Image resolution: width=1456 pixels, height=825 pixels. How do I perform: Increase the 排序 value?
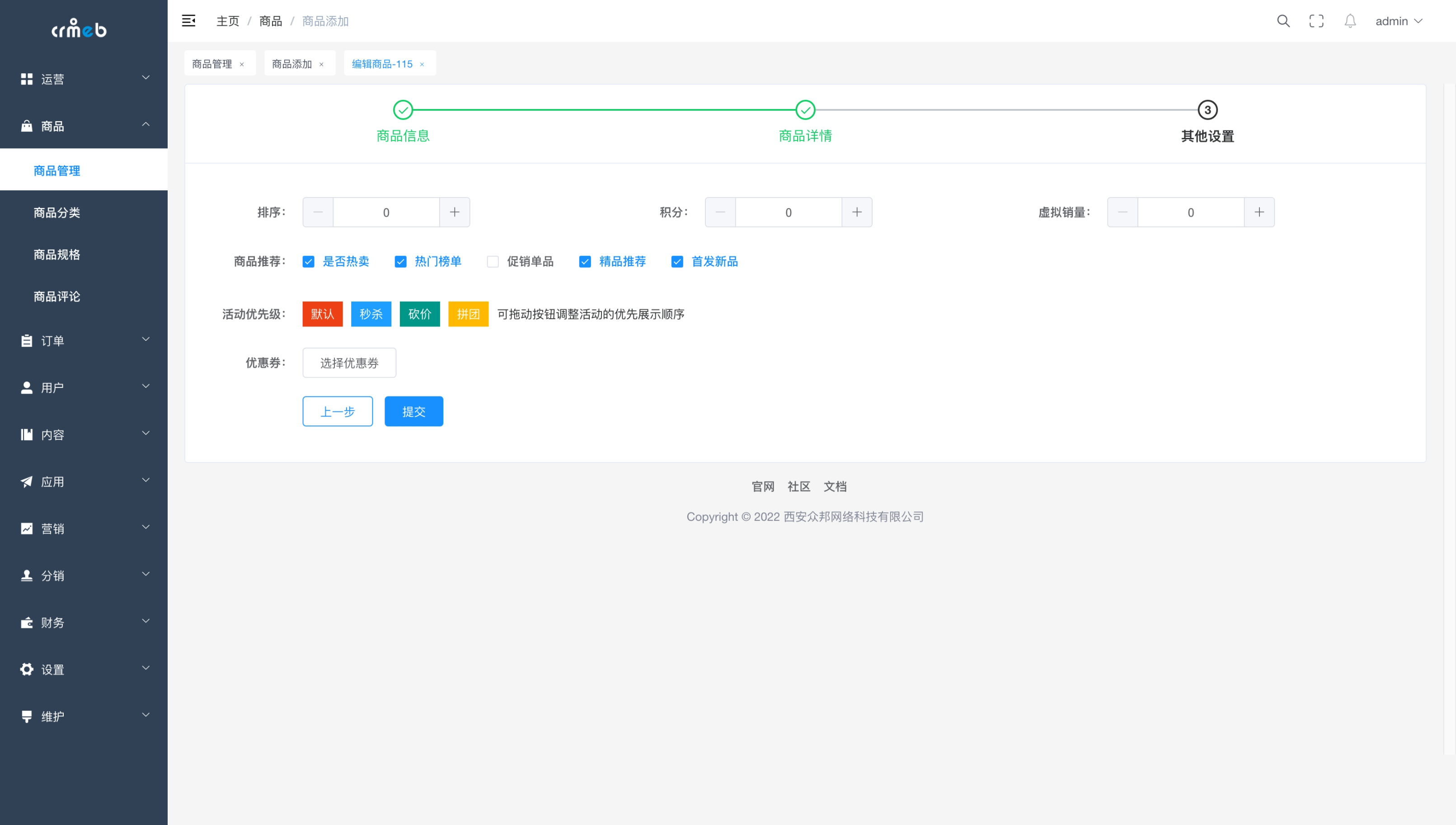[x=455, y=212]
